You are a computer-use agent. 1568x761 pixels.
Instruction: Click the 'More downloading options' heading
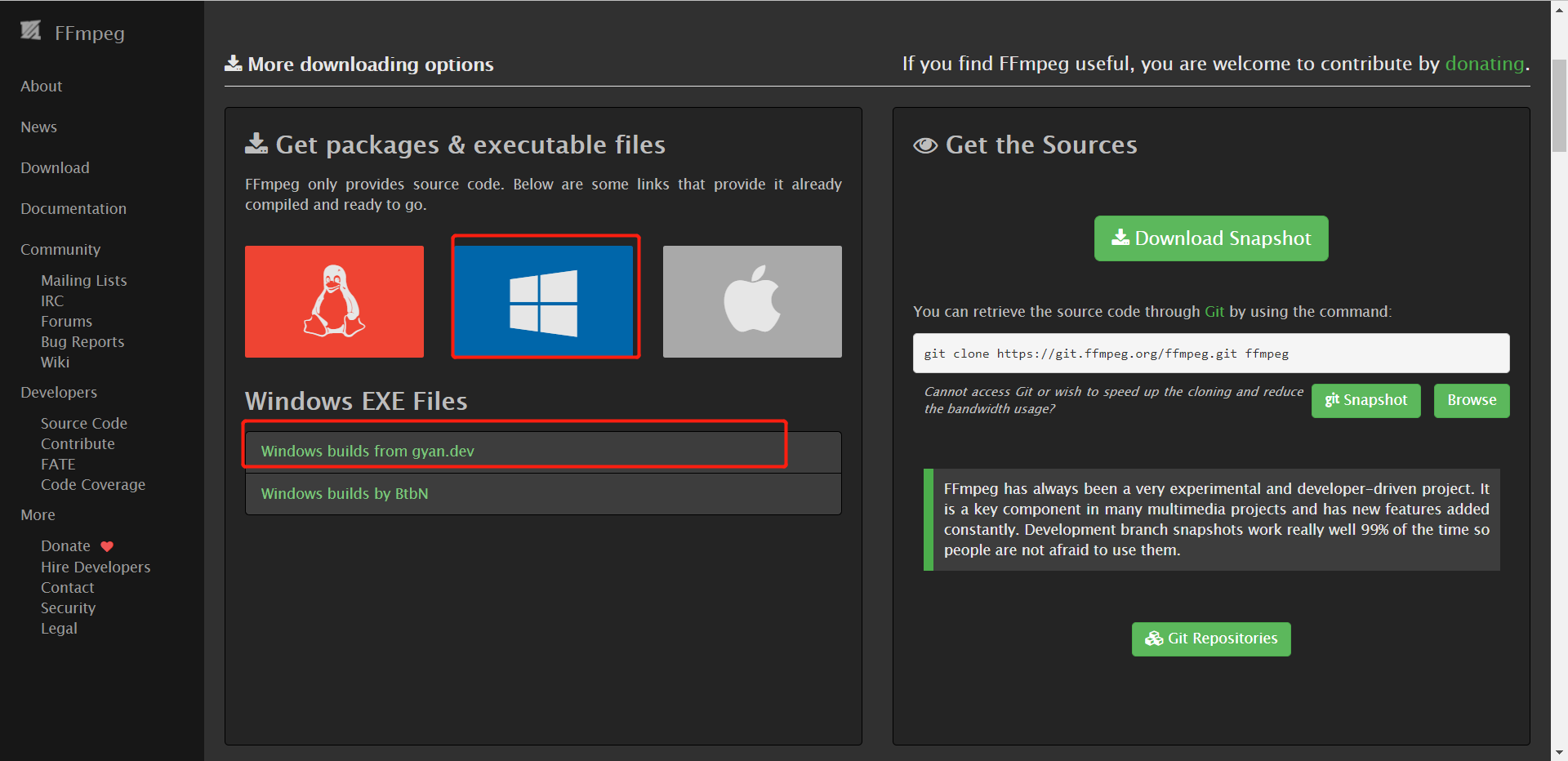pyautogui.click(x=359, y=65)
